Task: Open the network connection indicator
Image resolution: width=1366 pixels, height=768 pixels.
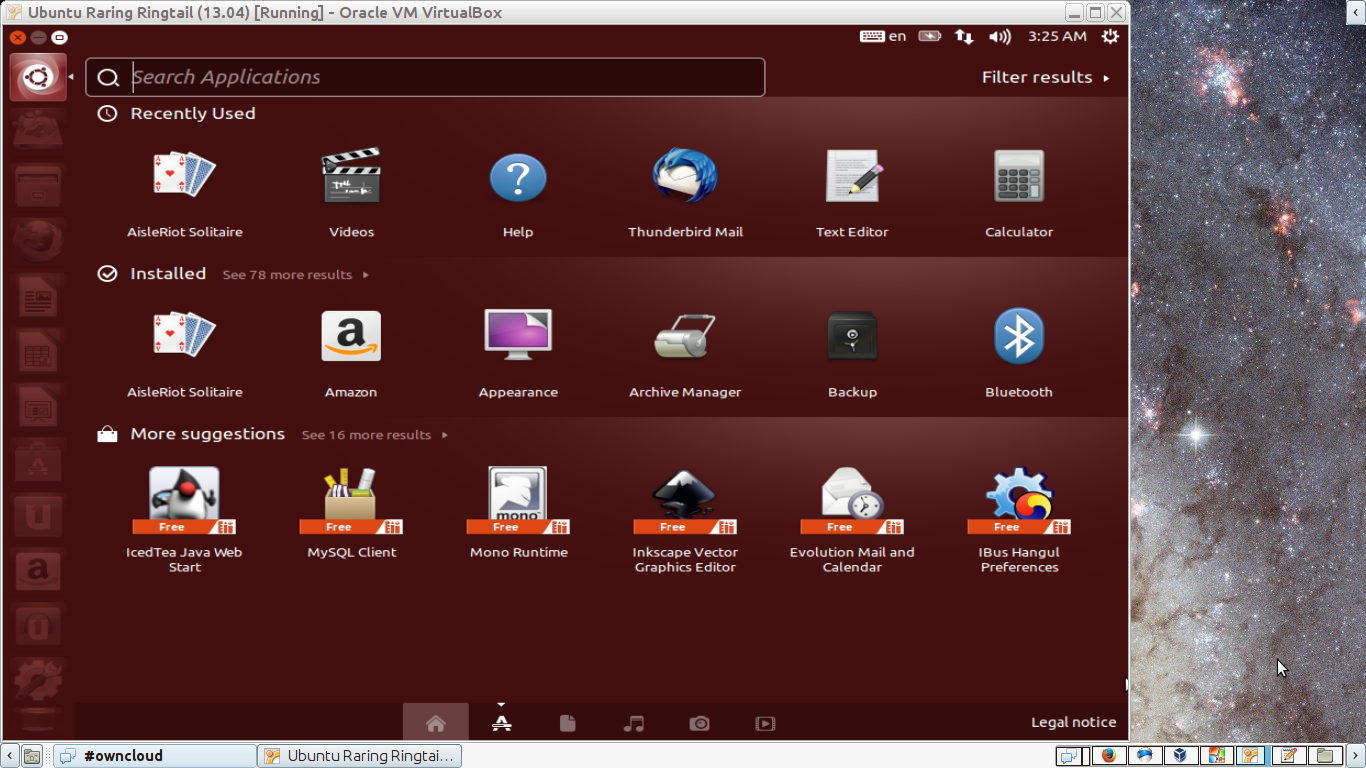Action: pos(964,36)
